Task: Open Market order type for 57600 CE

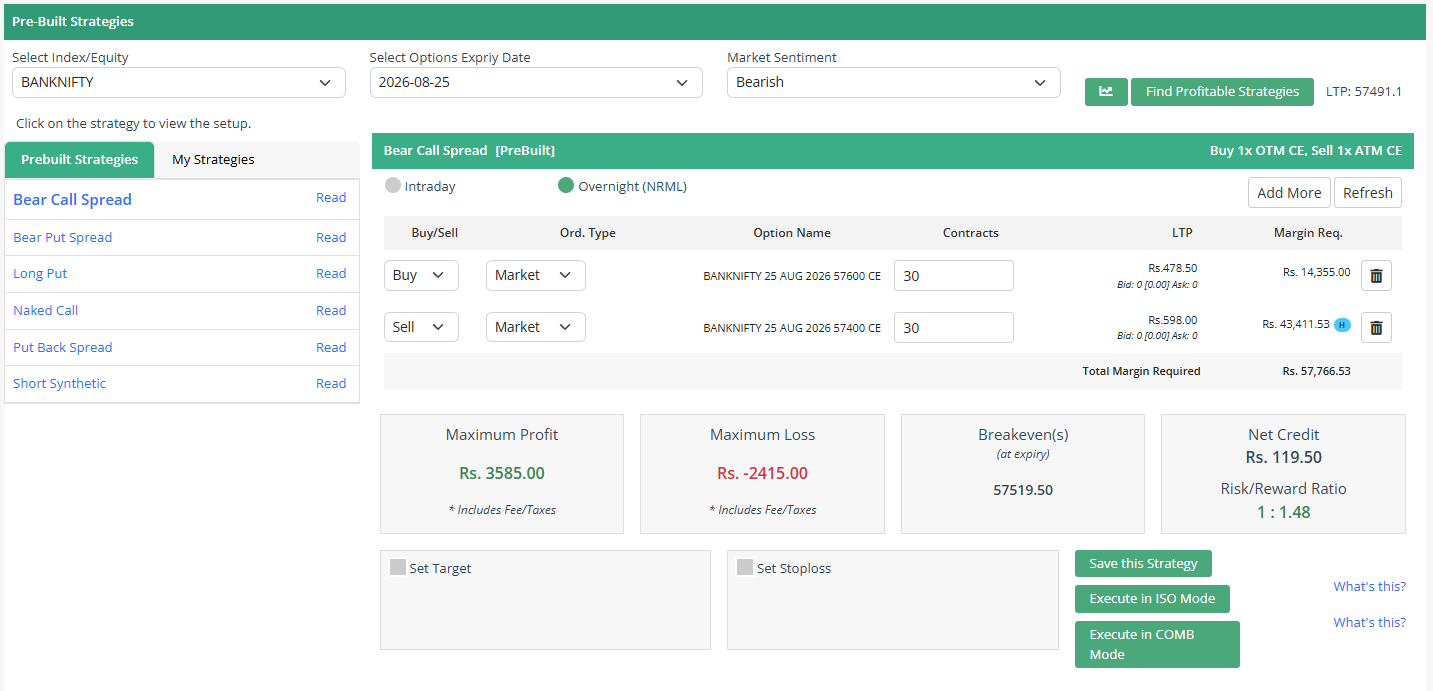Action: tap(536, 275)
